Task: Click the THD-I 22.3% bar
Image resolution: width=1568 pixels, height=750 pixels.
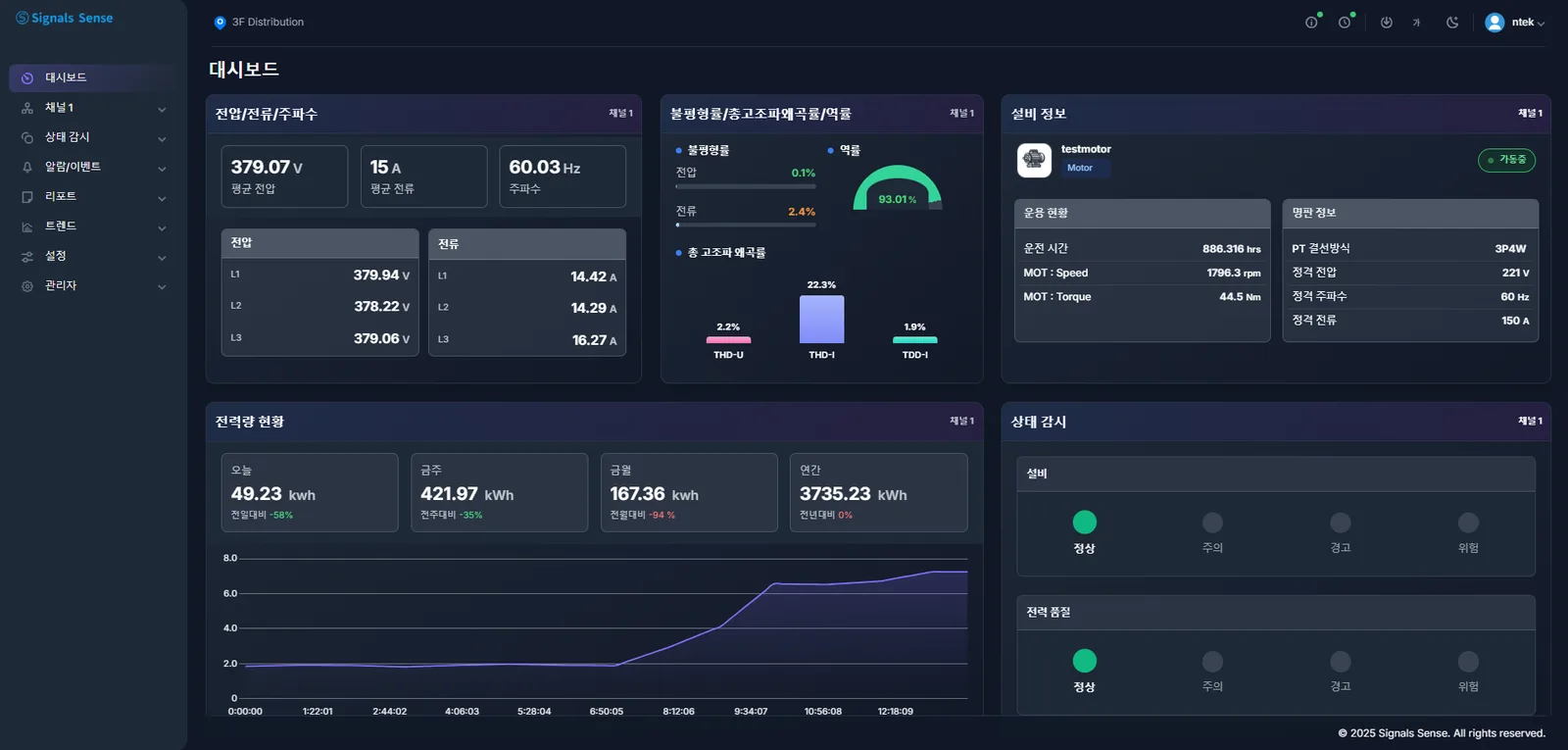Action: click(821, 320)
